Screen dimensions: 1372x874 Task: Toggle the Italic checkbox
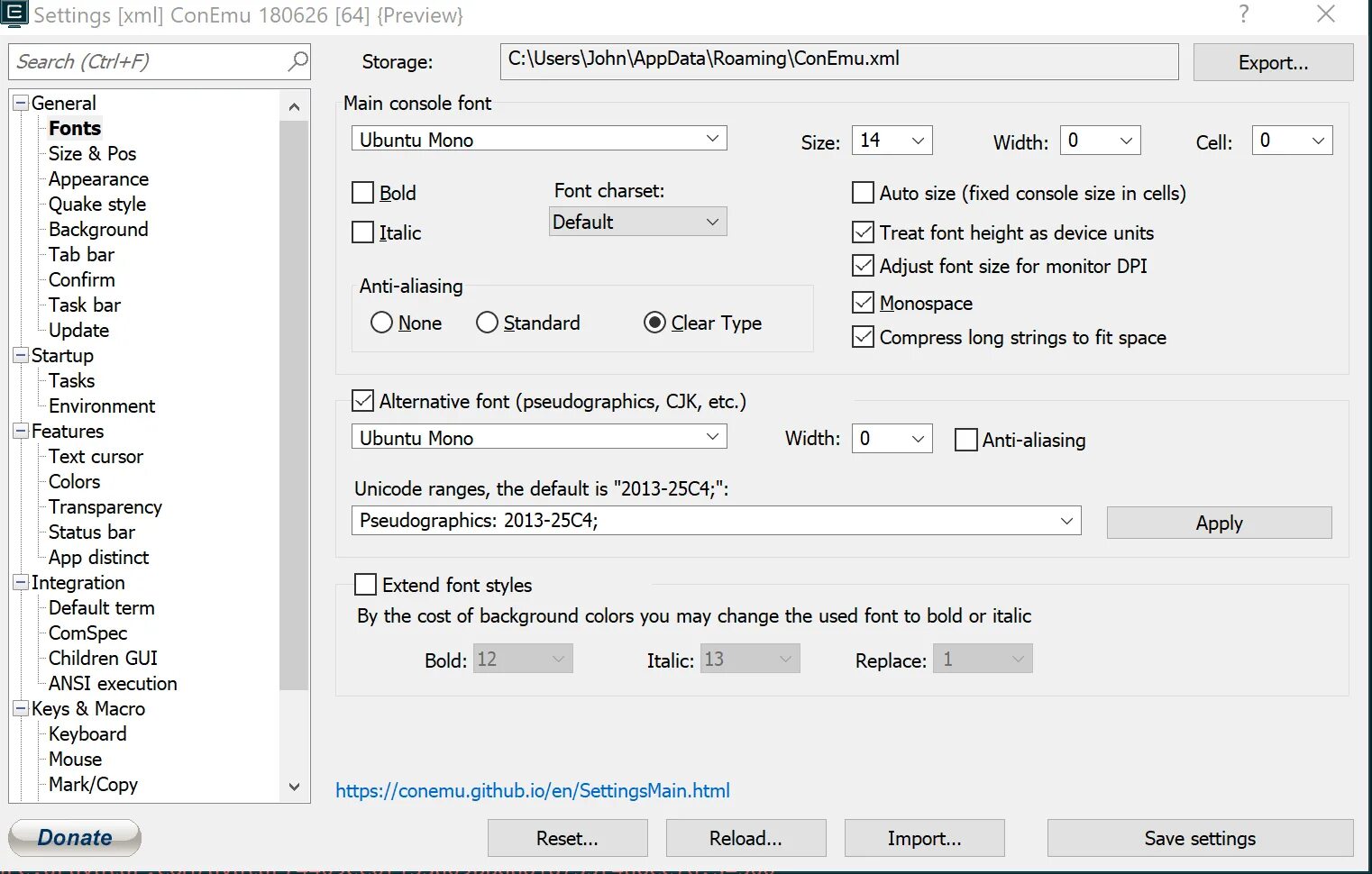363,232
